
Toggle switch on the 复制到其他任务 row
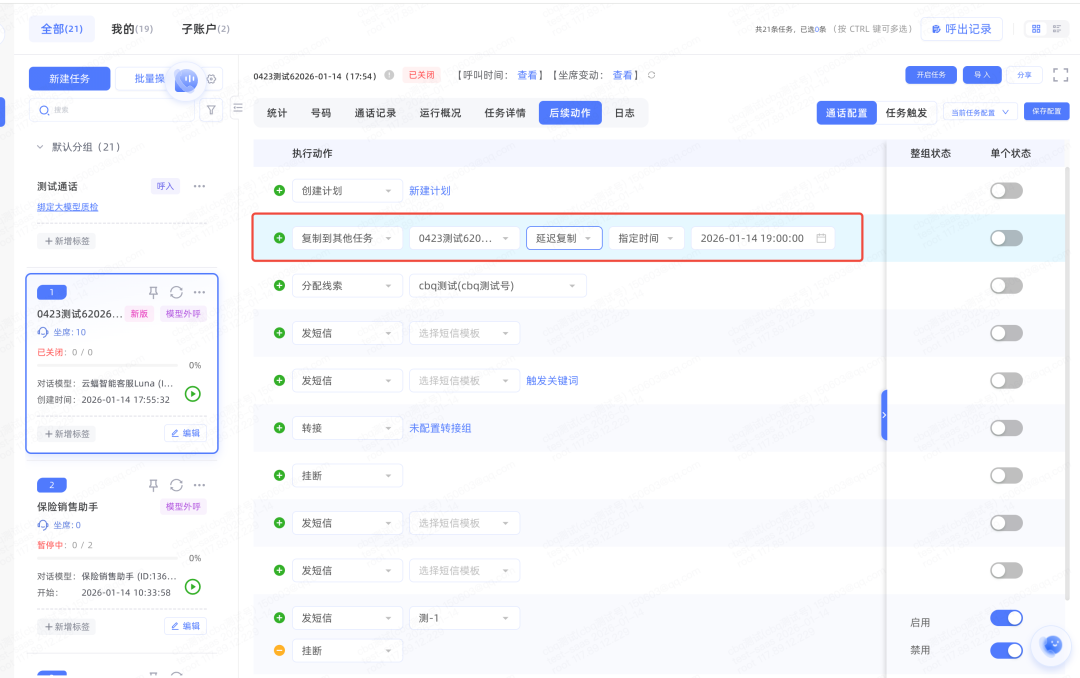(1006, 238)
